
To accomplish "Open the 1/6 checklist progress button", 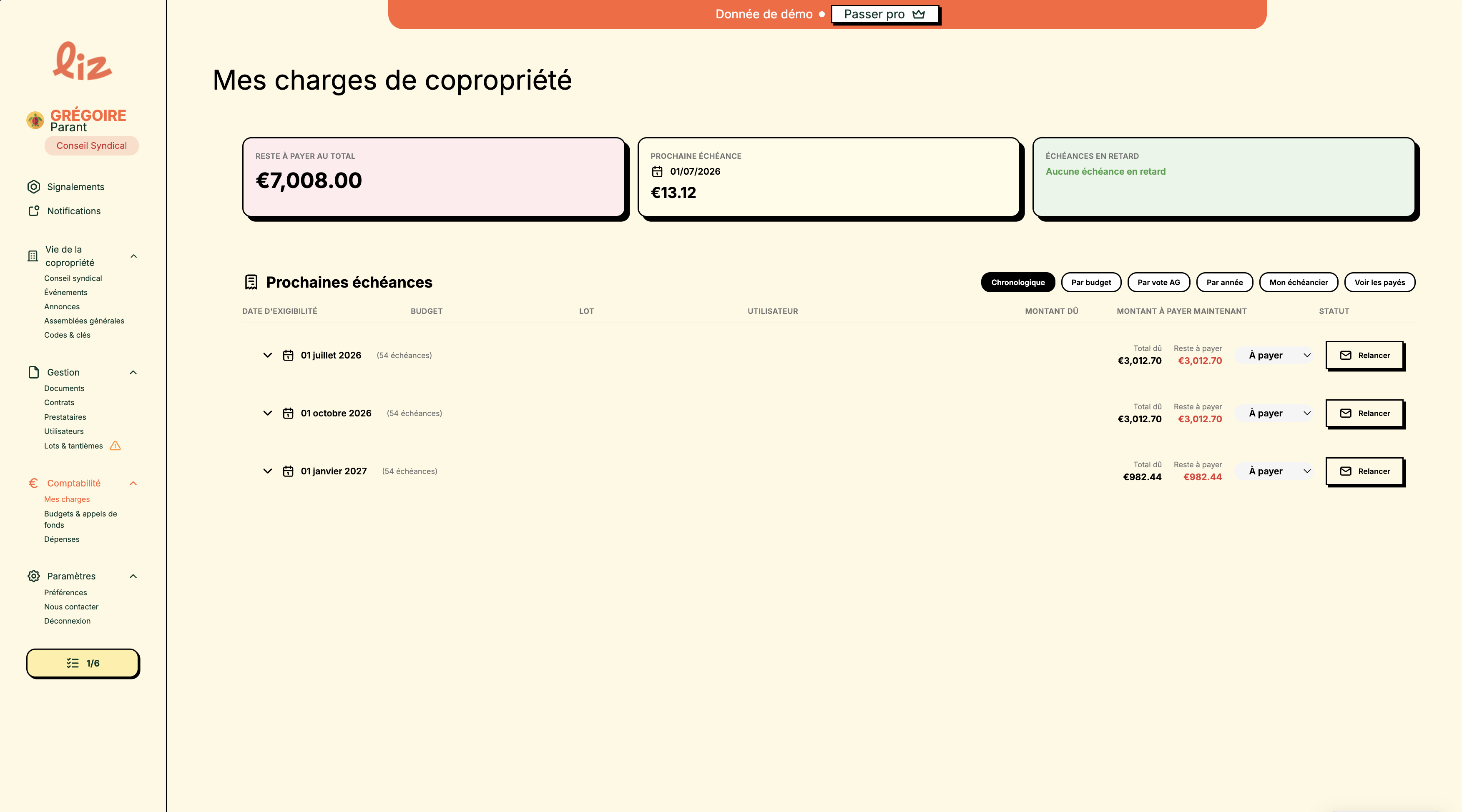I will tap(83, 663).
